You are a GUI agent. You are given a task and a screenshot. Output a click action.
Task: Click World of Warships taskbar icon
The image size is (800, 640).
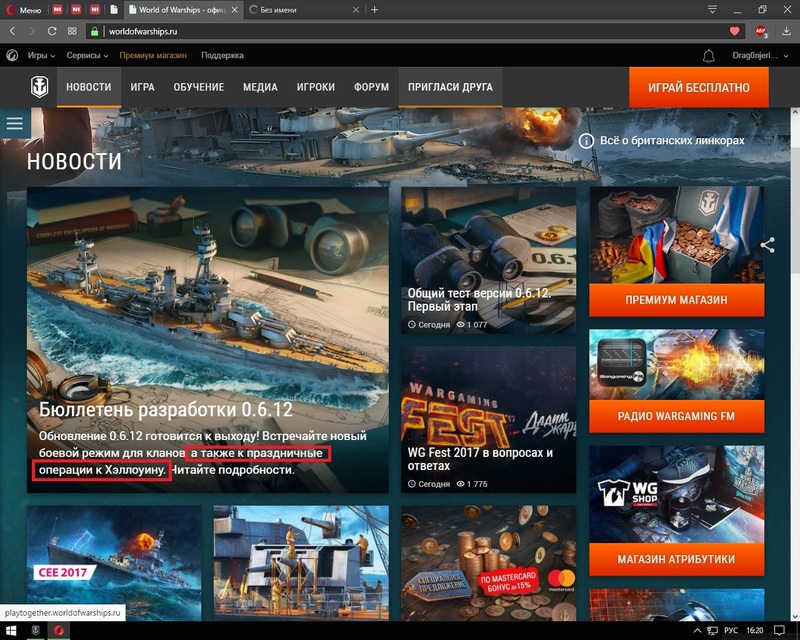(36, 631)
